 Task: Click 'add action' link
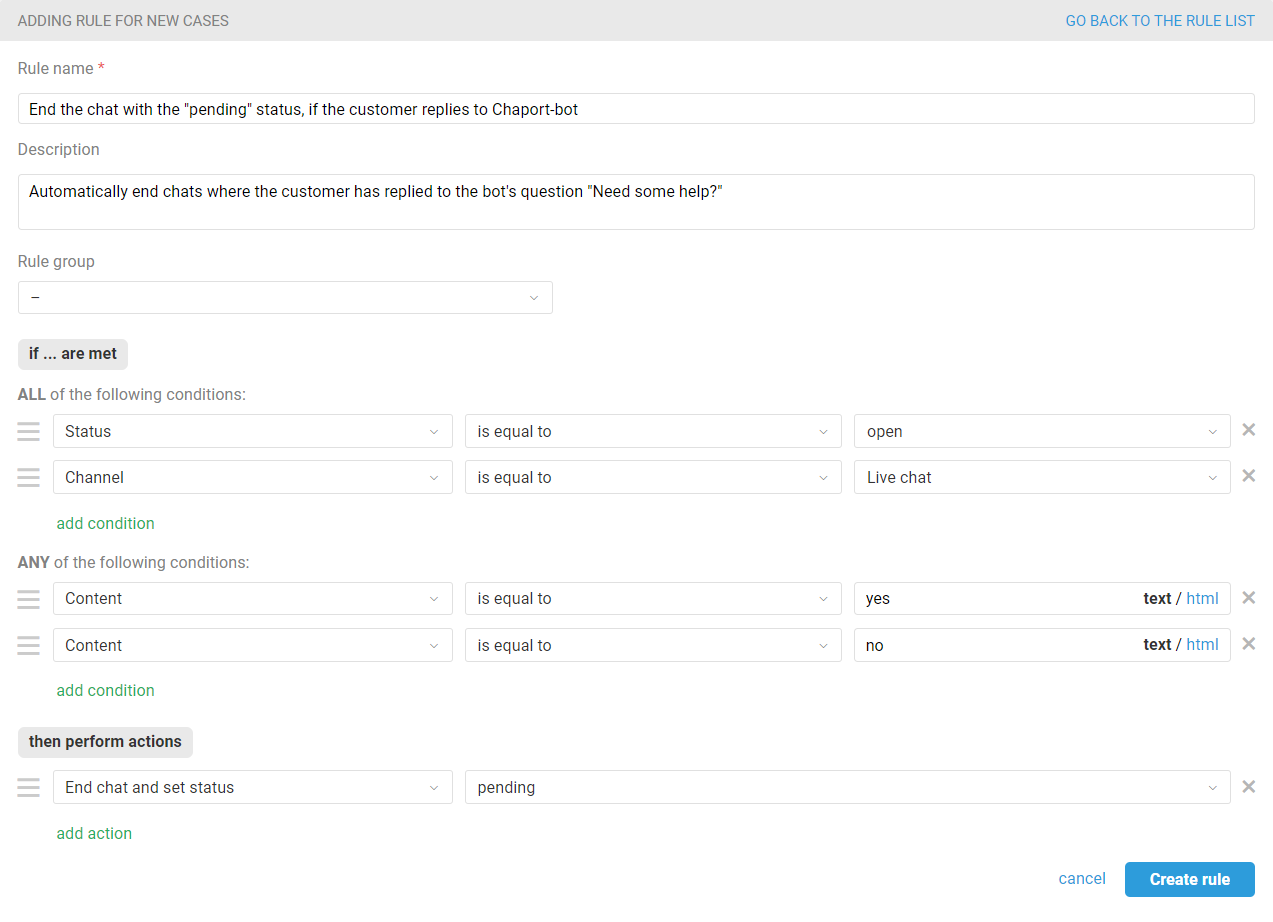tap(94, 833)
